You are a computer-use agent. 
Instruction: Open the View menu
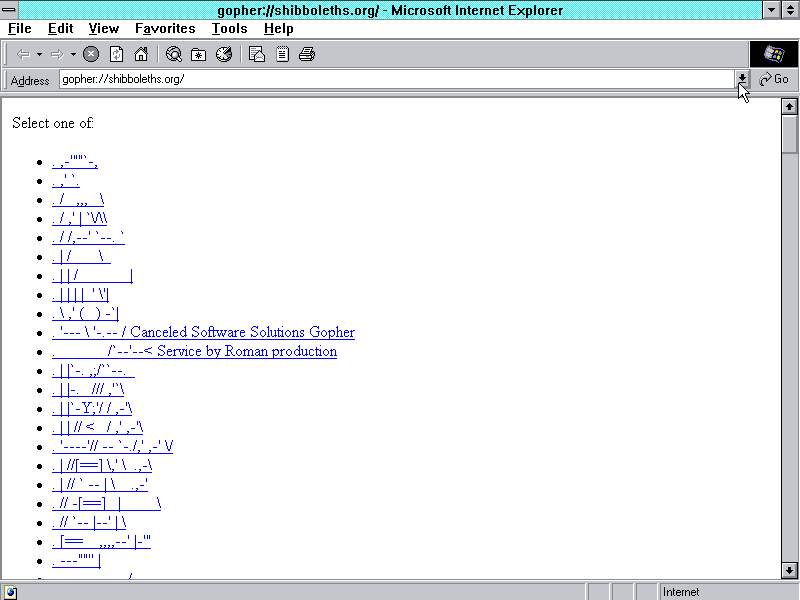click(x=103, y=29)
